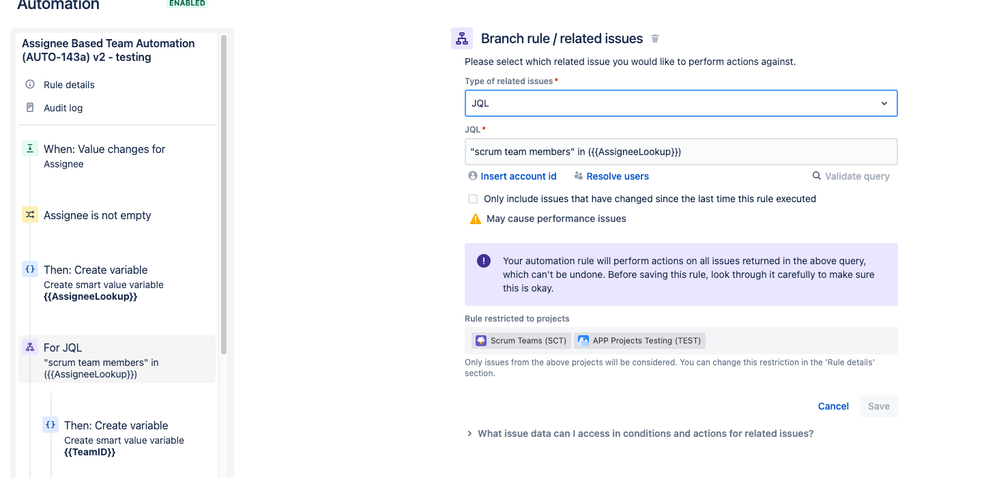
Task: Click the Resolve users people icon
Action: click(x=579, y=176)
